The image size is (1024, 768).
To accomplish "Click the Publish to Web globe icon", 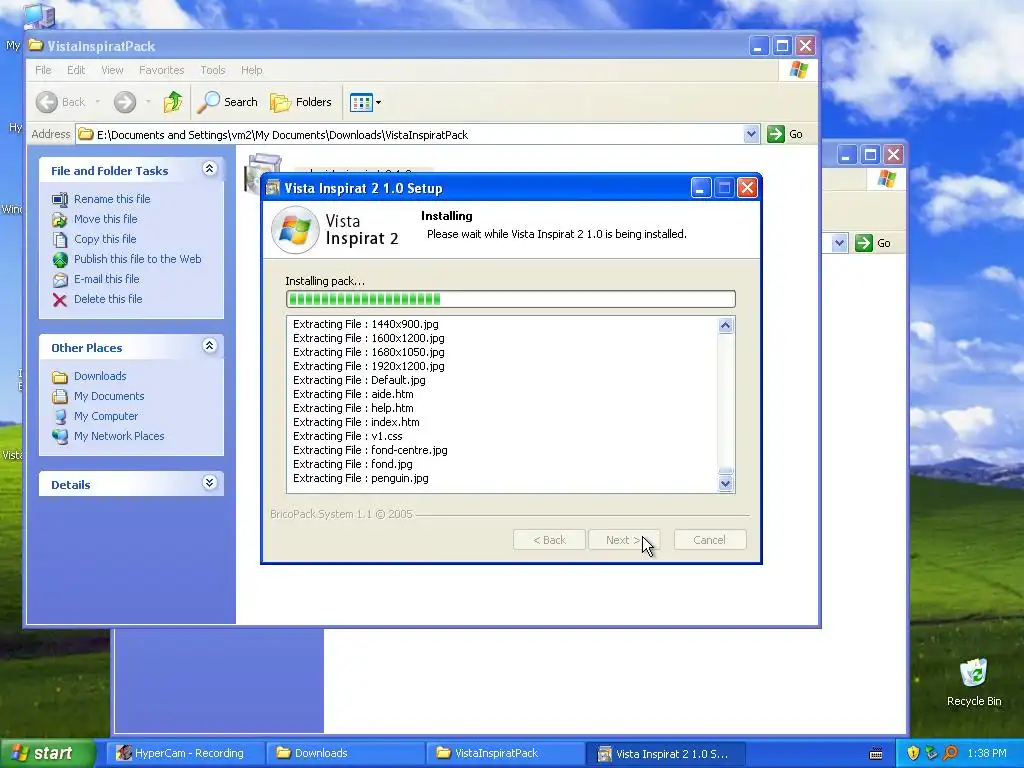I will [x=60, y=260].
